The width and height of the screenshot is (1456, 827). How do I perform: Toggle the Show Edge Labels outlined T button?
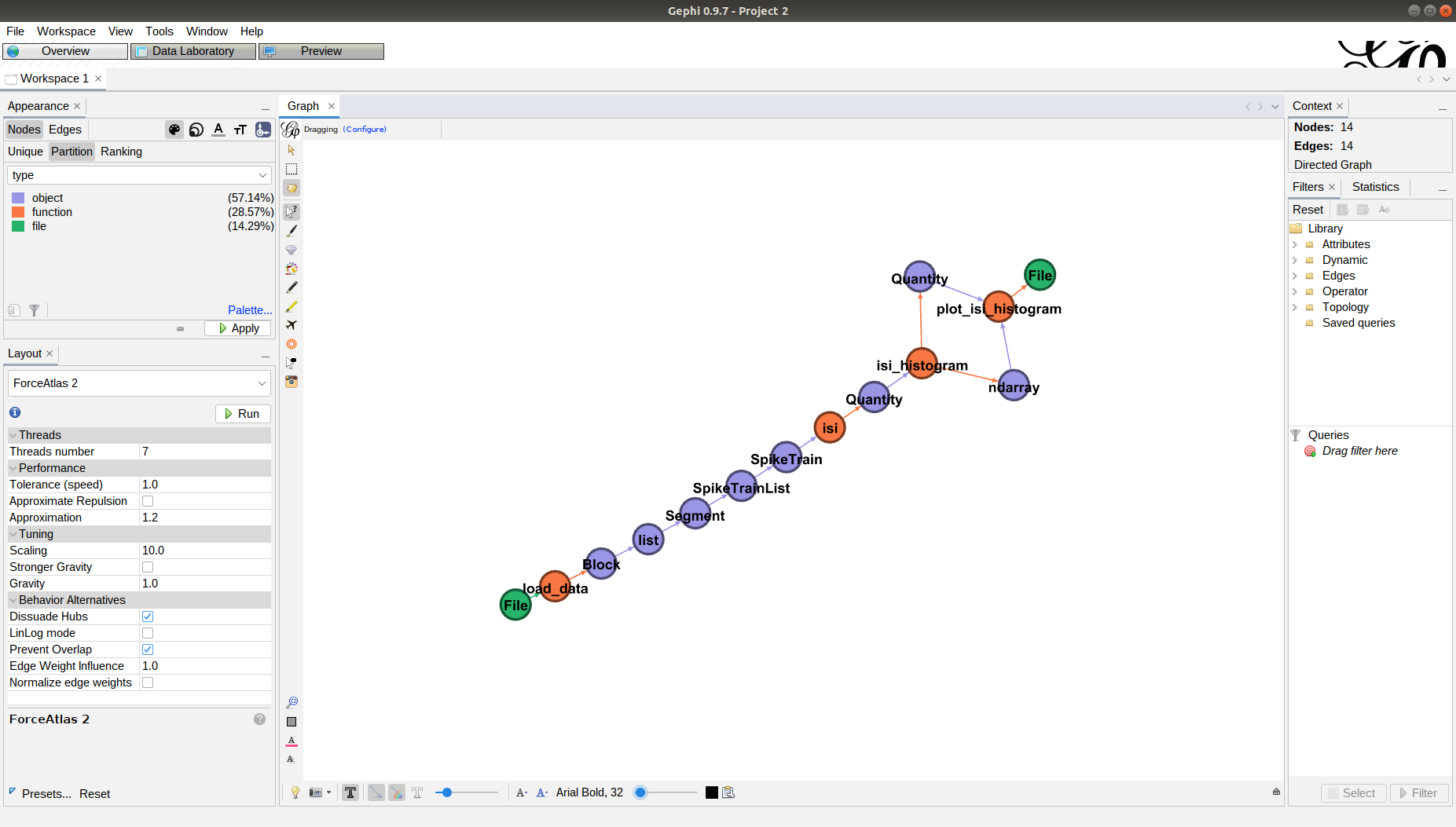[417, 792]
